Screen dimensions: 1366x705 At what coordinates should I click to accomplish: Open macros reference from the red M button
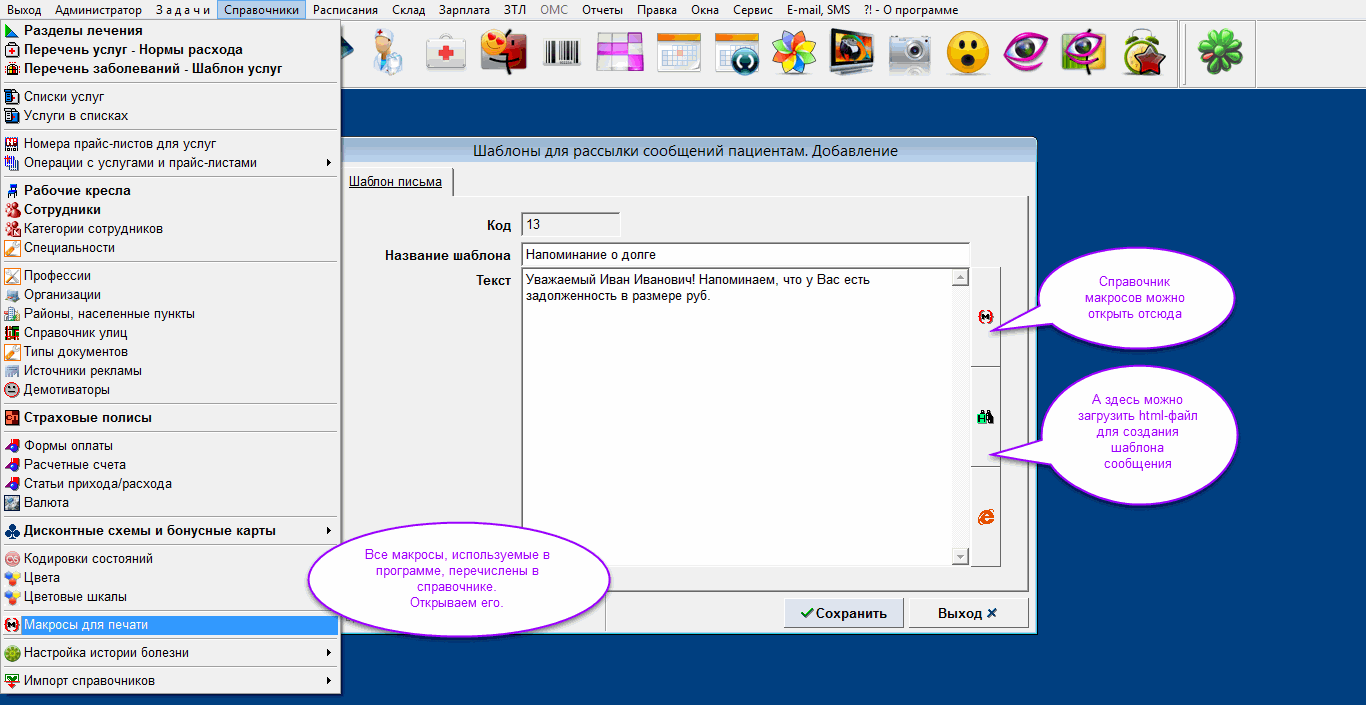(x=986, y=317)
